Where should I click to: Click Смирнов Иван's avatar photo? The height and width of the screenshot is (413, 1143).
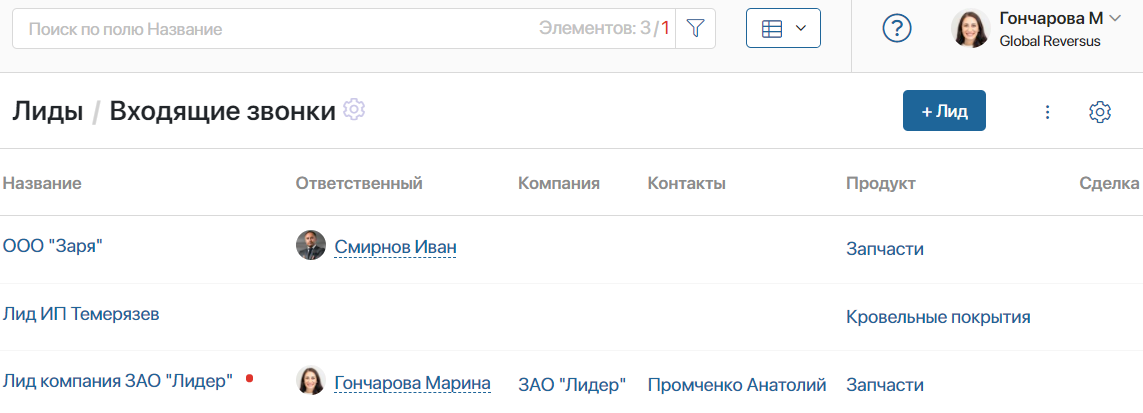point(311,245)
